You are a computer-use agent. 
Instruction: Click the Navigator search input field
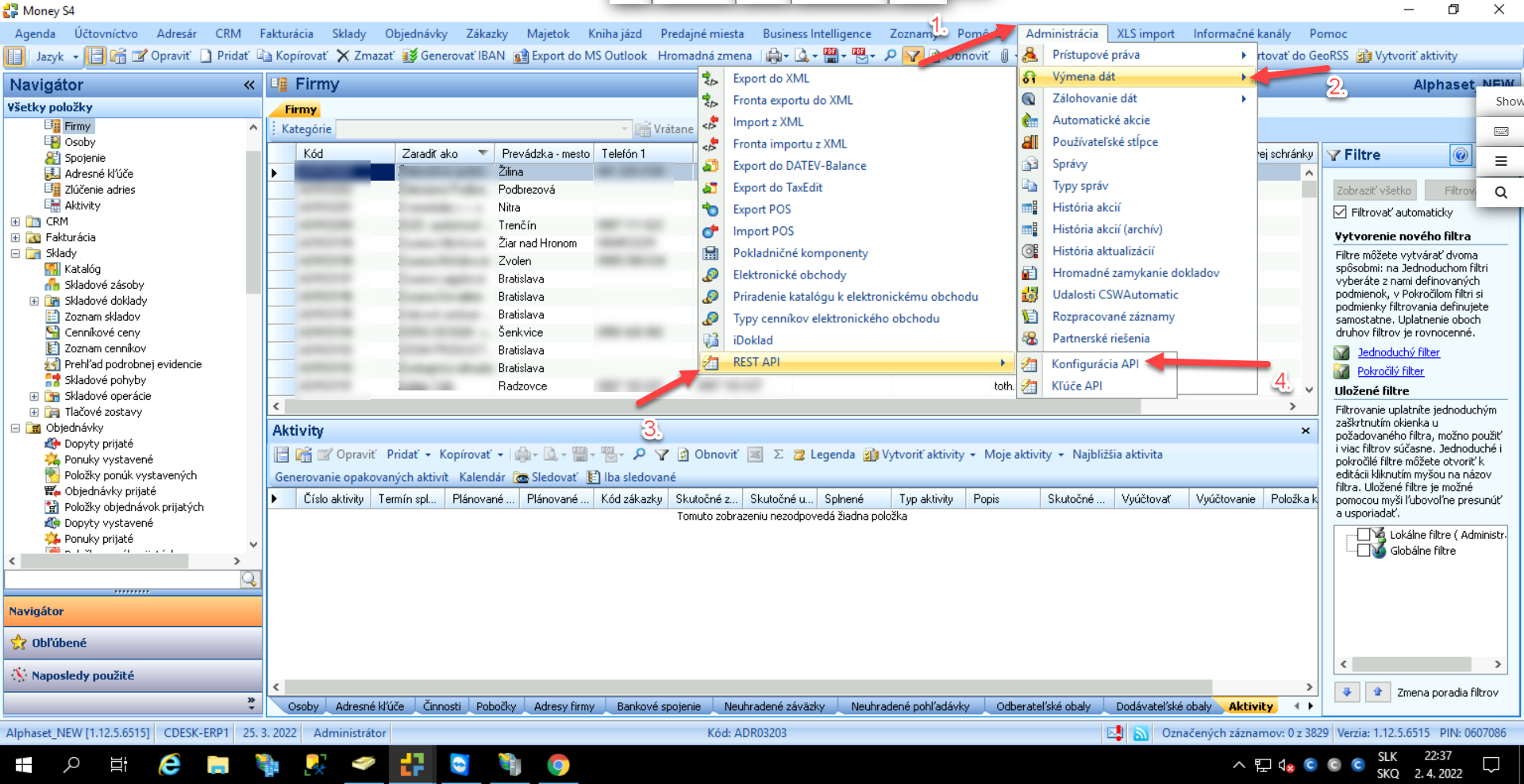click(122, 579)
